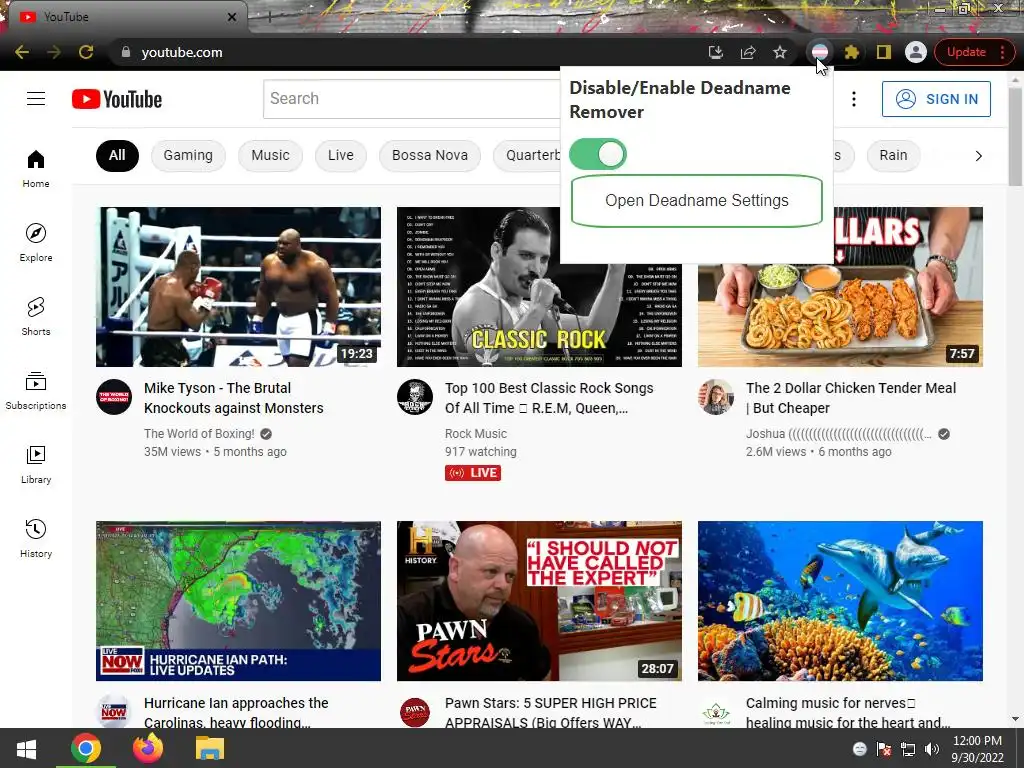Image resolution: width=1024 pixels, height=768 pixels.
Task: Click the Hurricane Ian approaches video title
Action: click(x=236, y=712)
